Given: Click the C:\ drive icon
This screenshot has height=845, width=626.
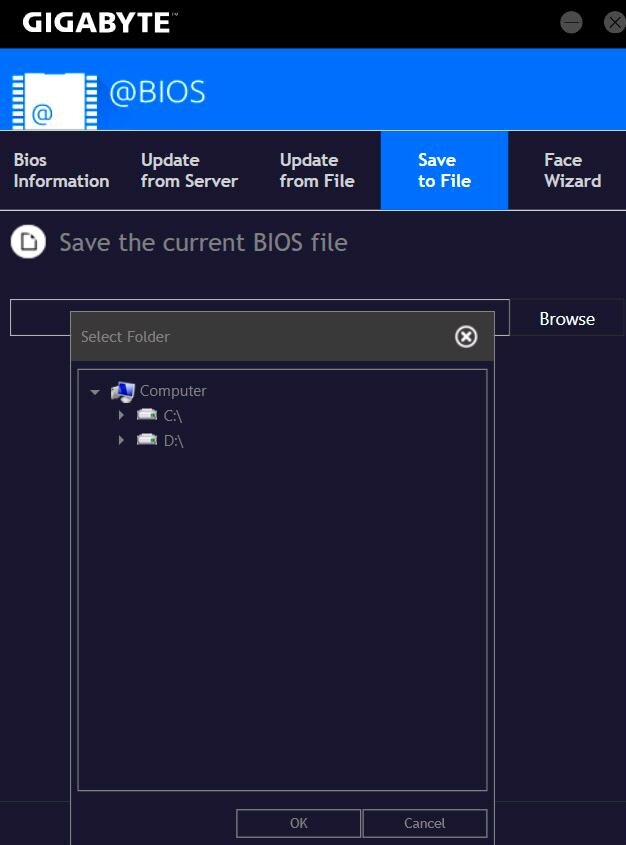Looking at the screenshot, I should [147, 414].
